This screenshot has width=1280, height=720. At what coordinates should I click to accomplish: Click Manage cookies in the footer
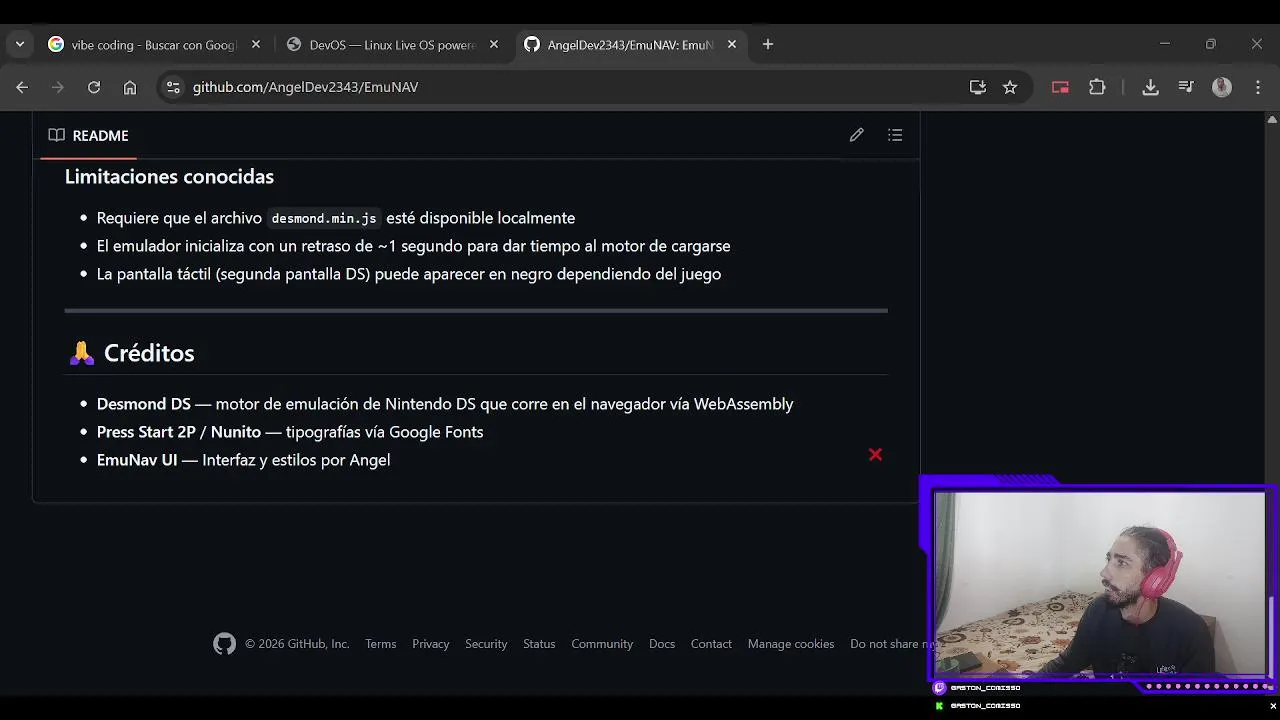point(791,644)
